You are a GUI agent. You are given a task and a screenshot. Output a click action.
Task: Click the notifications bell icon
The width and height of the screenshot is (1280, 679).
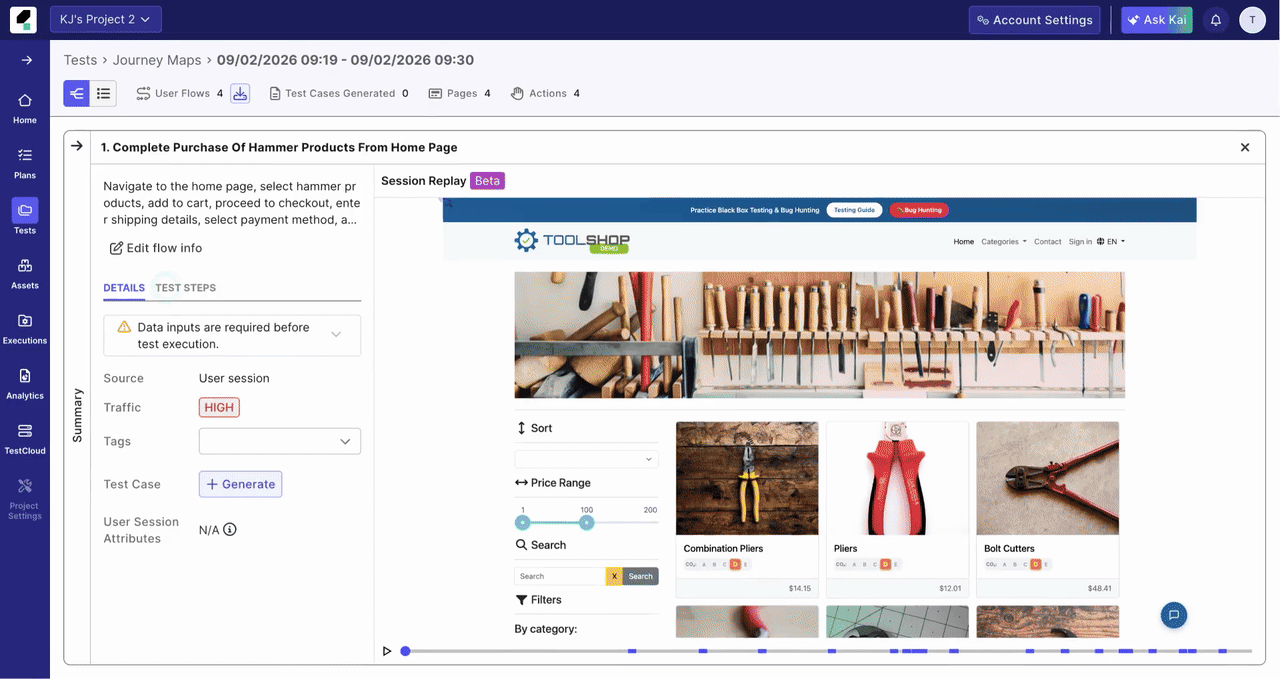click(x=1216, y=20)
